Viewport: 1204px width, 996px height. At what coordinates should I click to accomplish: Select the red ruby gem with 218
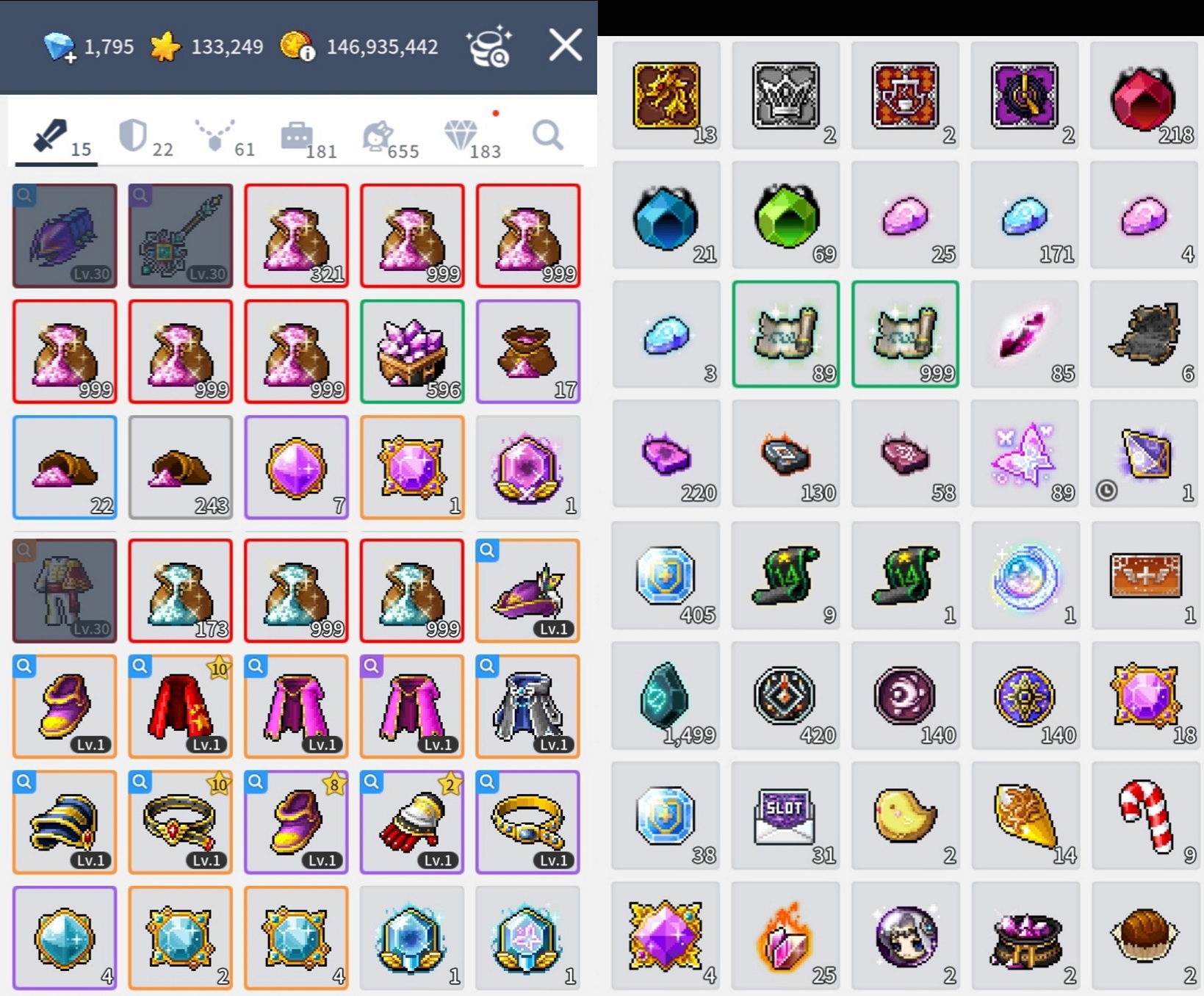pos(1144,95)
